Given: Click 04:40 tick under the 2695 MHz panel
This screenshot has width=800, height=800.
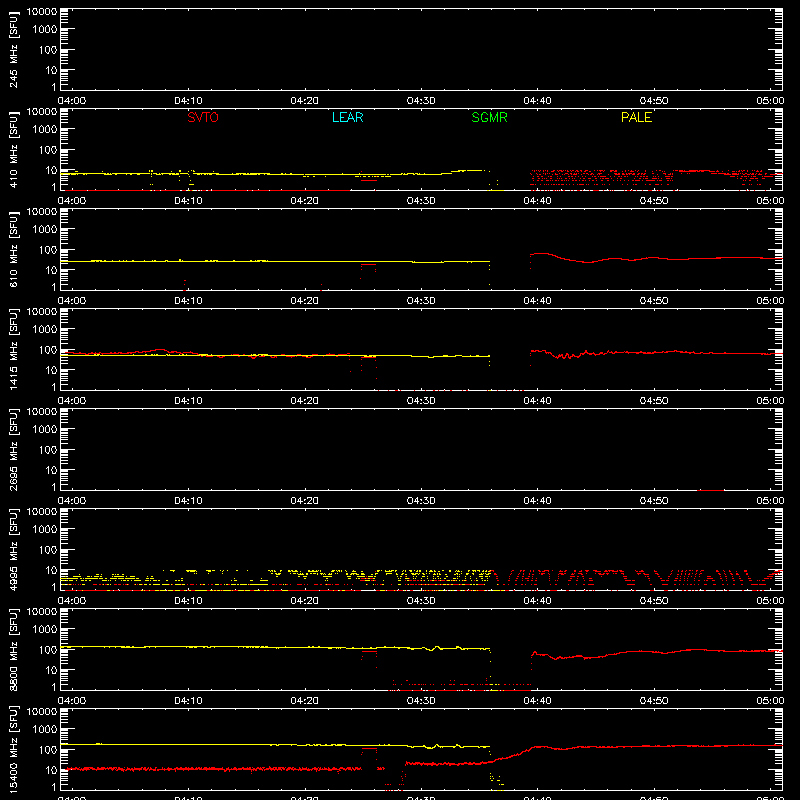Looking at the screenshot, I should tap(537, 501).
